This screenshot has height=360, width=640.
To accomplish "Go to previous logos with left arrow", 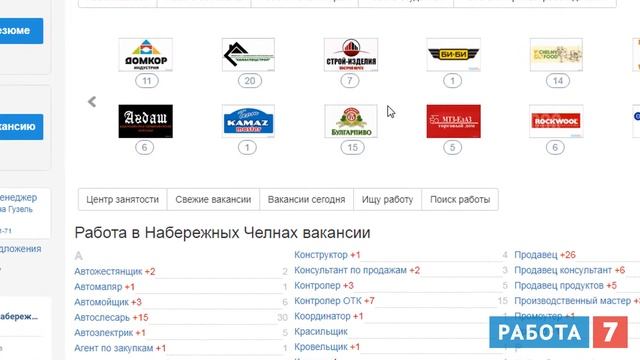I will point(92,102).
